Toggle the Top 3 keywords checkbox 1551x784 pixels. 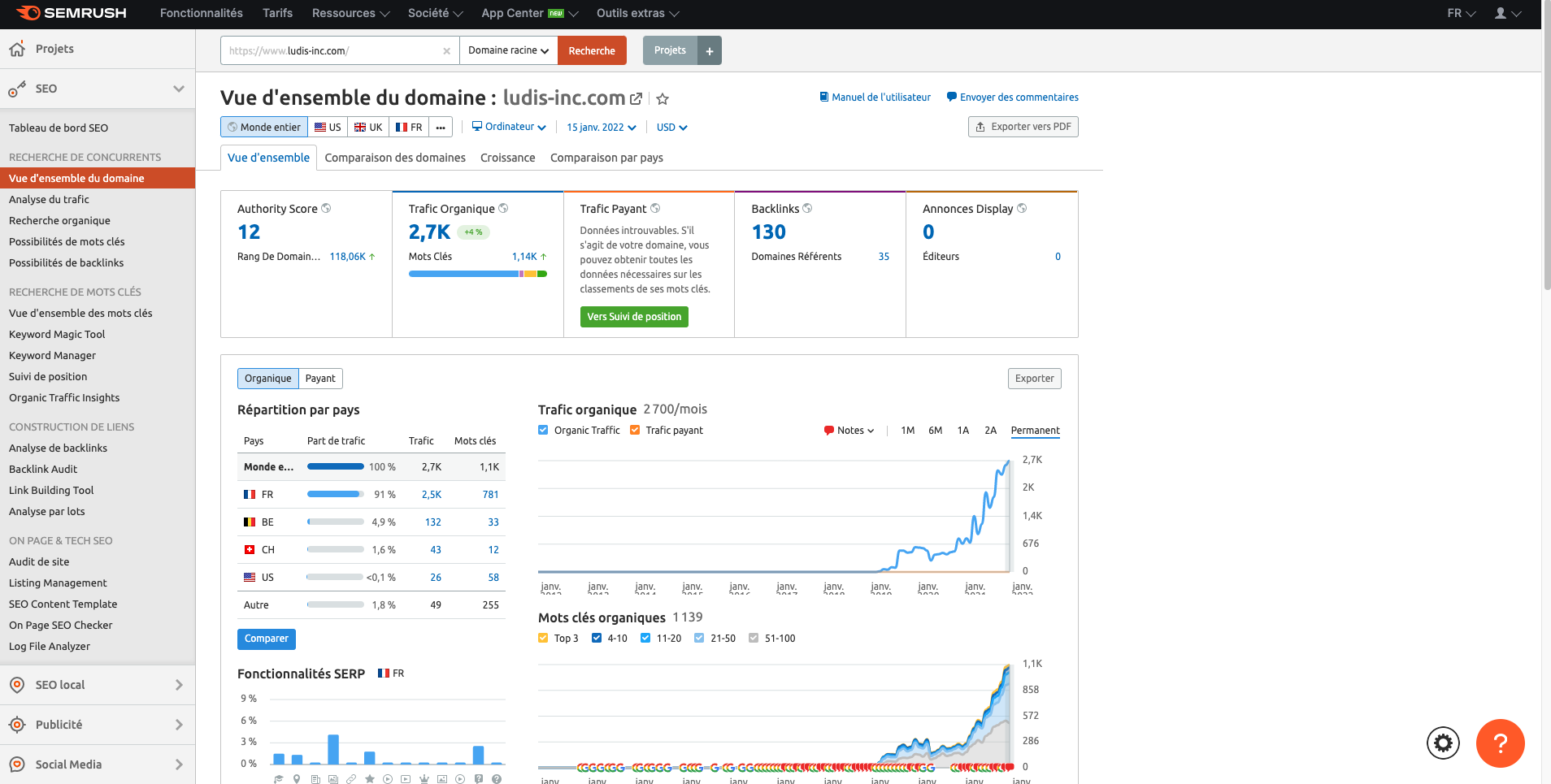point(543,639)
